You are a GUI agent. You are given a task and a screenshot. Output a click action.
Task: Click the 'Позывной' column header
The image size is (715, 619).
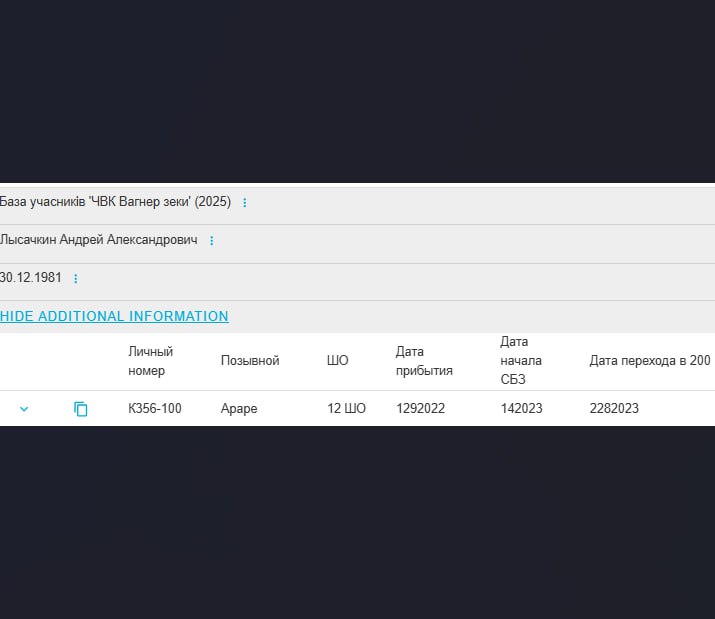(250, 361)
